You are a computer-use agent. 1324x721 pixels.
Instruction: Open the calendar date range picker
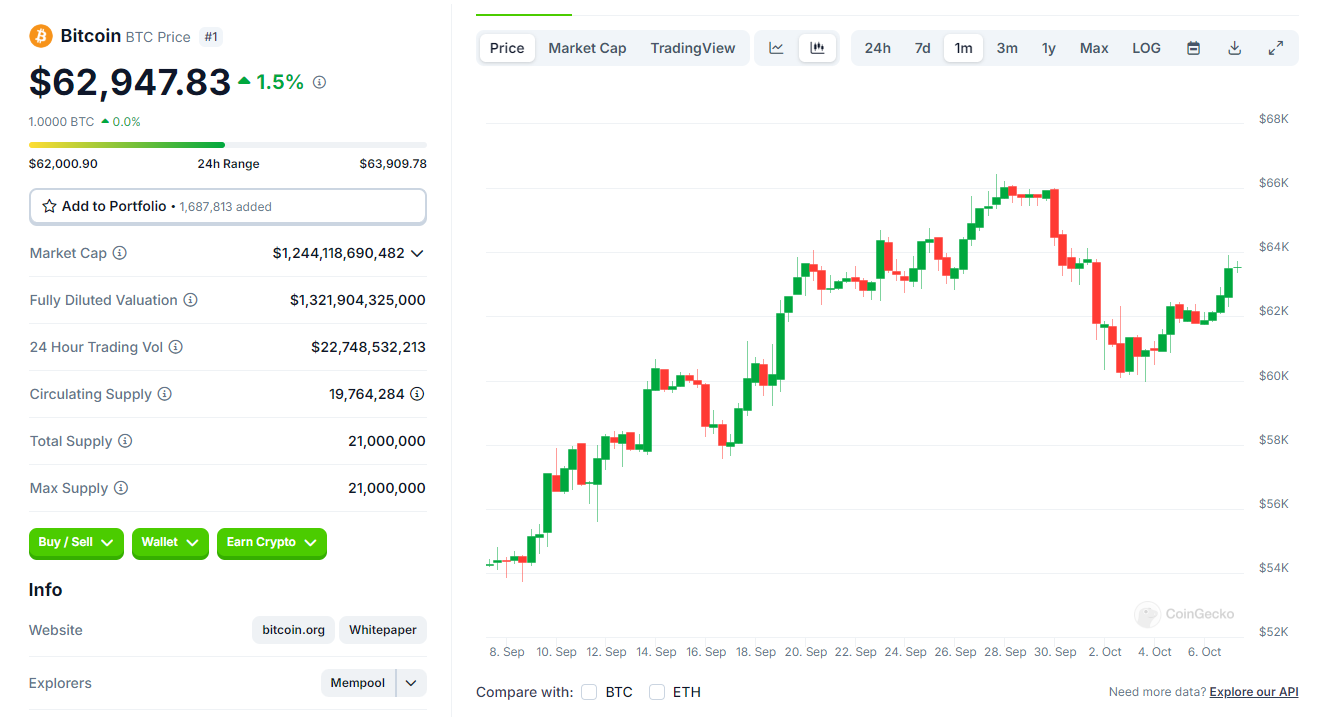click(1193, 48)
